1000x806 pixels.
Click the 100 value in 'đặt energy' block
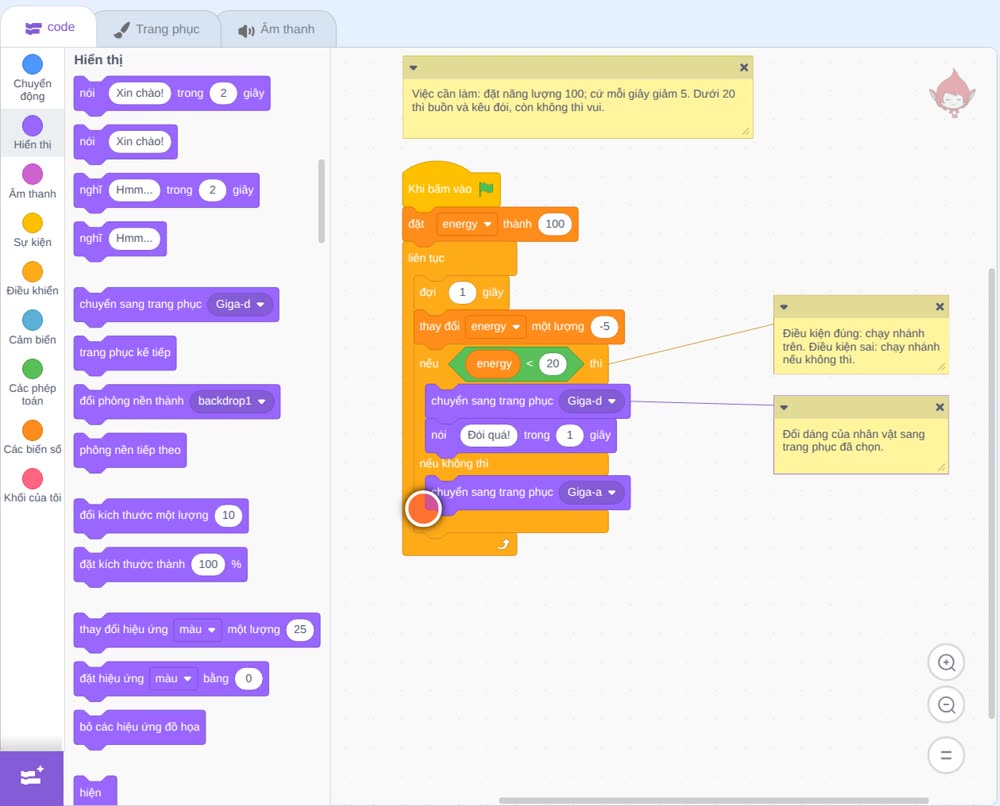tap(555, 224)
